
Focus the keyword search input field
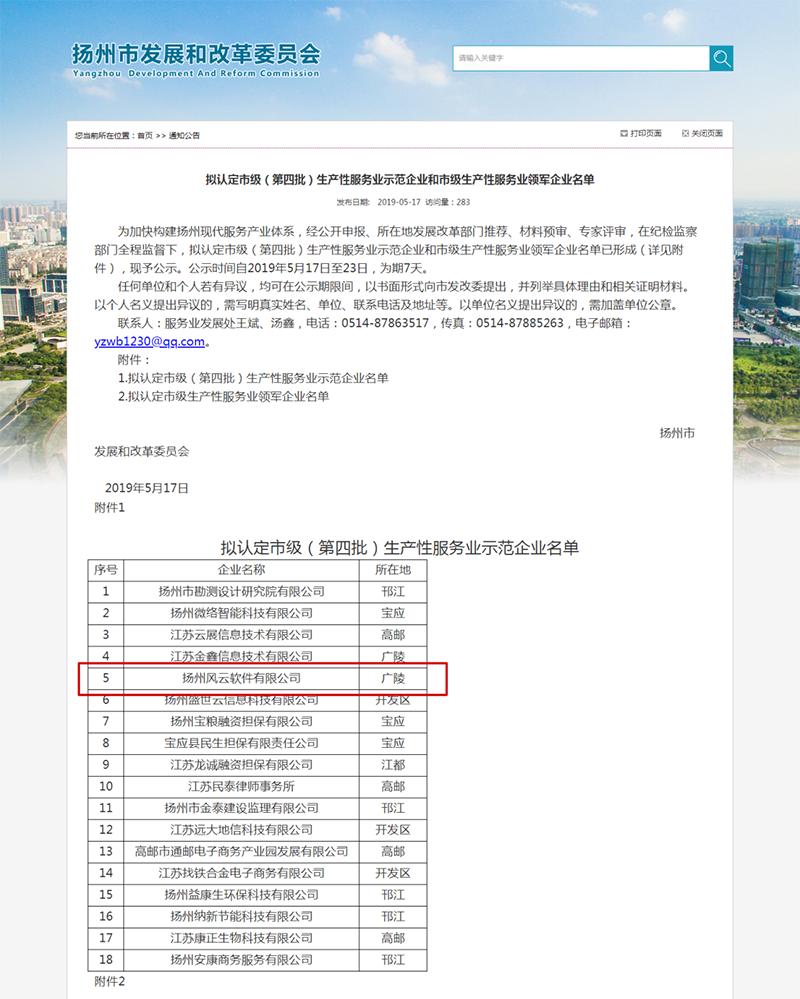(x=581, y=58)
